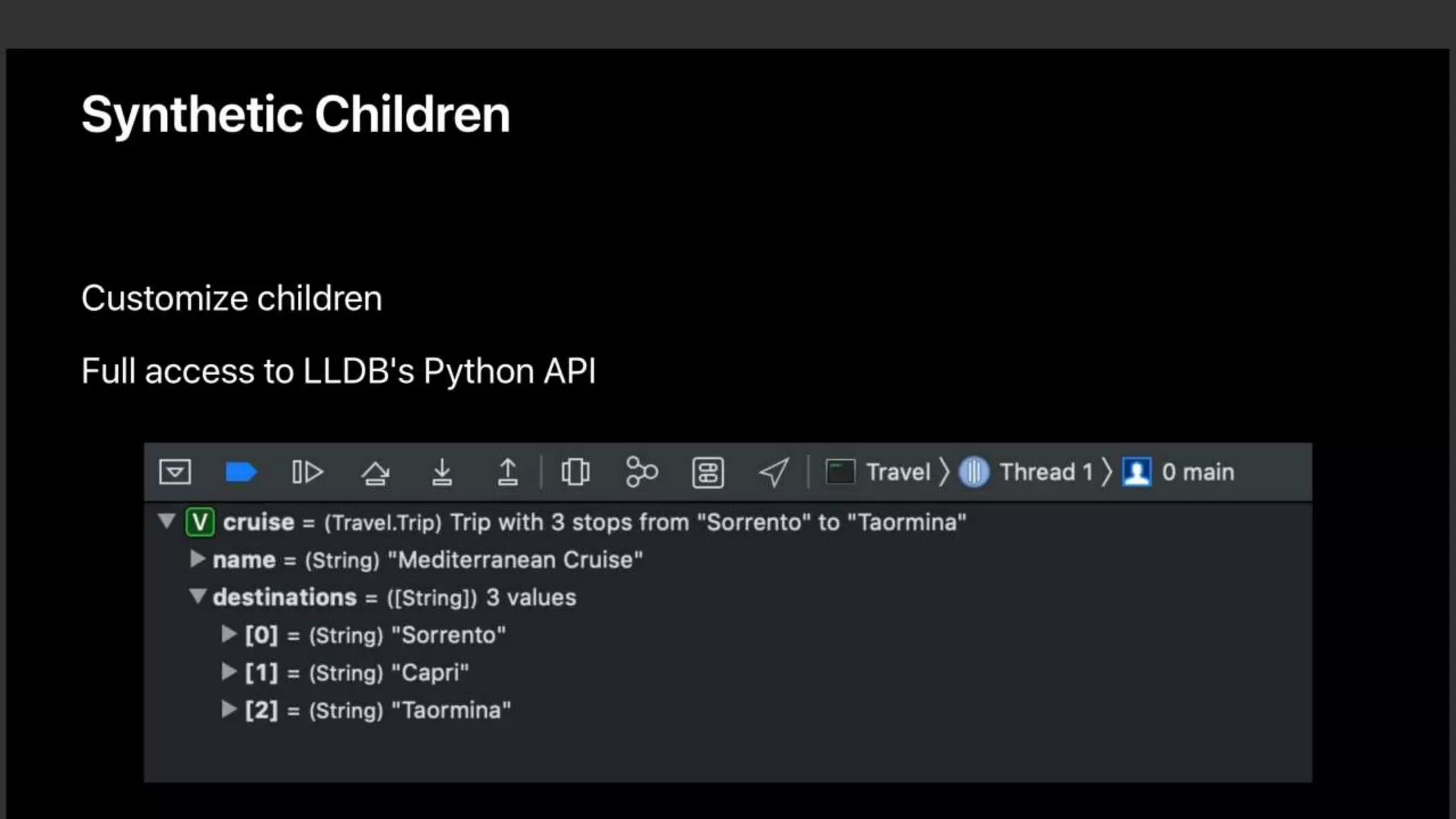Click Continue program execution icon

[307, 472]
